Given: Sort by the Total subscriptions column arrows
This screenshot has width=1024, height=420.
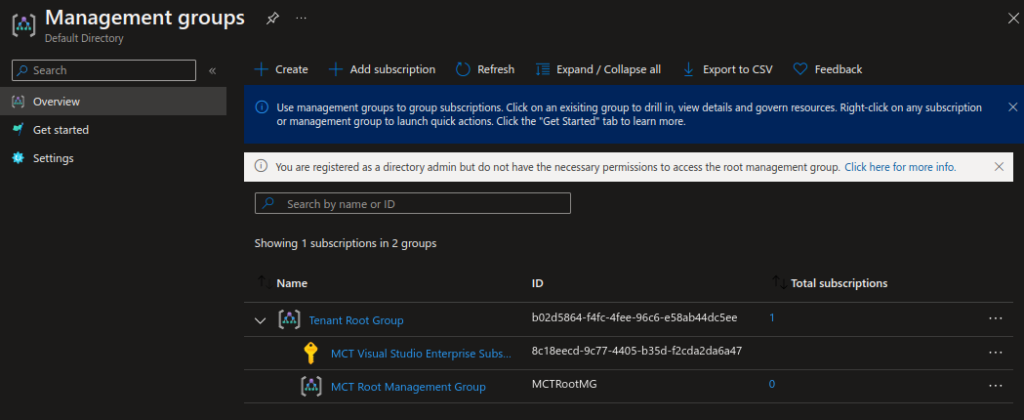Looking at the screenshot, I should click(x=778, y=282).
